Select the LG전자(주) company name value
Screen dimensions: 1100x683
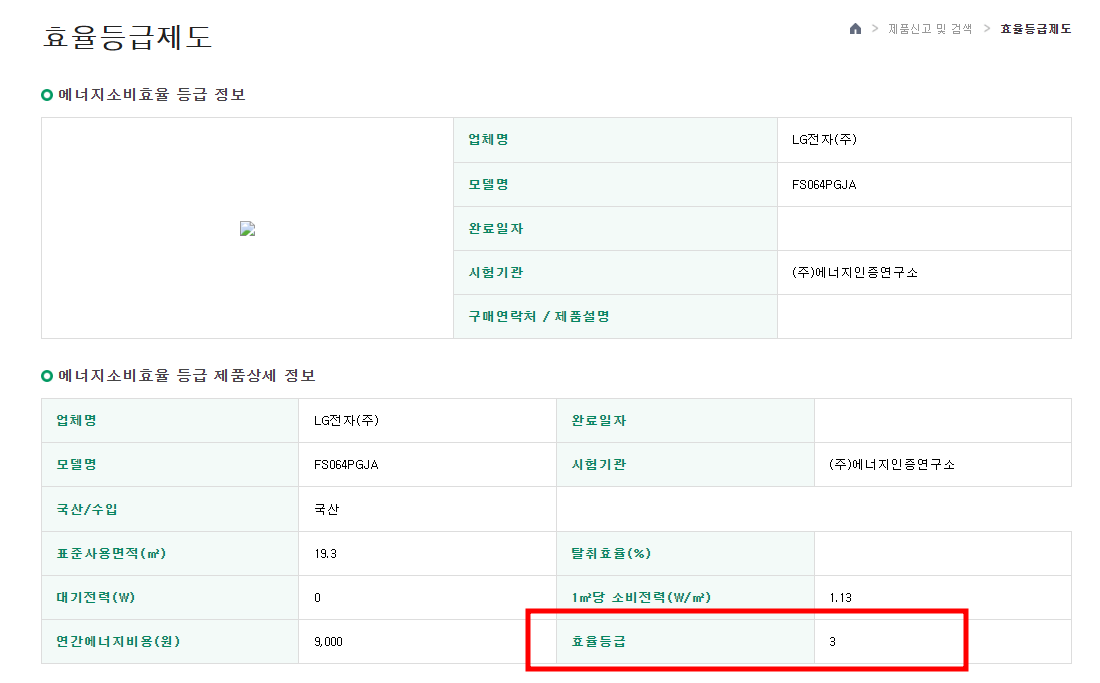tap(825, 140)
